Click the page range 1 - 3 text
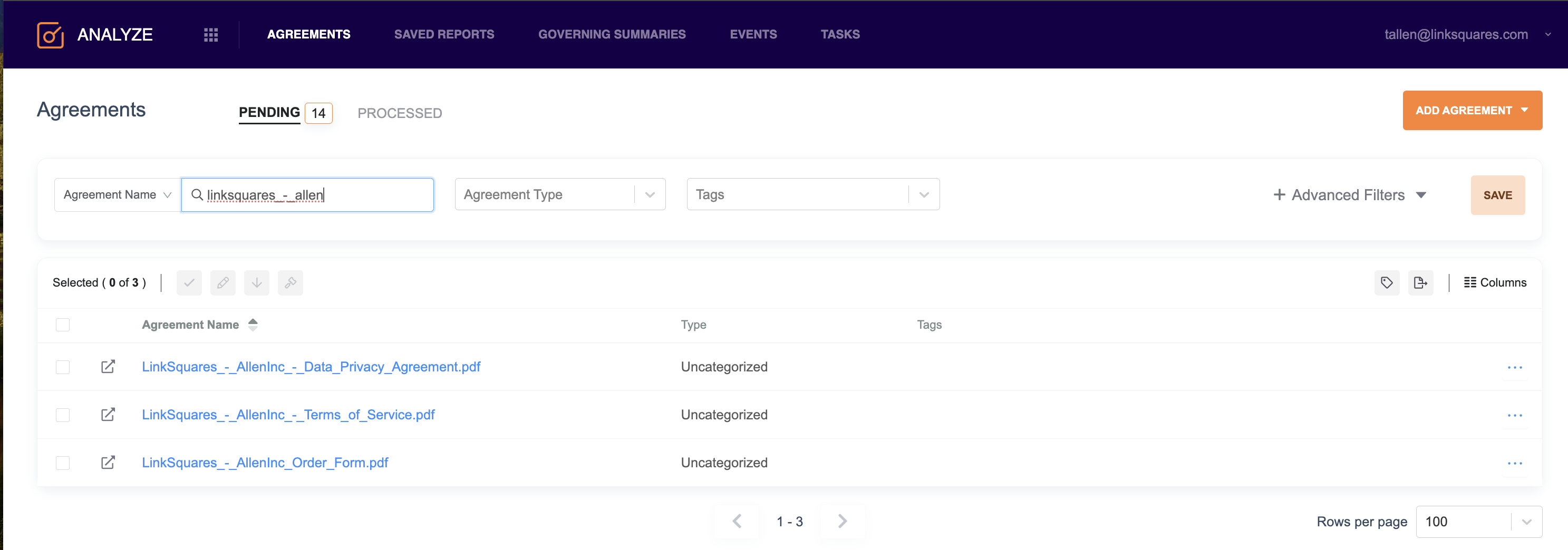 [x=789, y=522]
